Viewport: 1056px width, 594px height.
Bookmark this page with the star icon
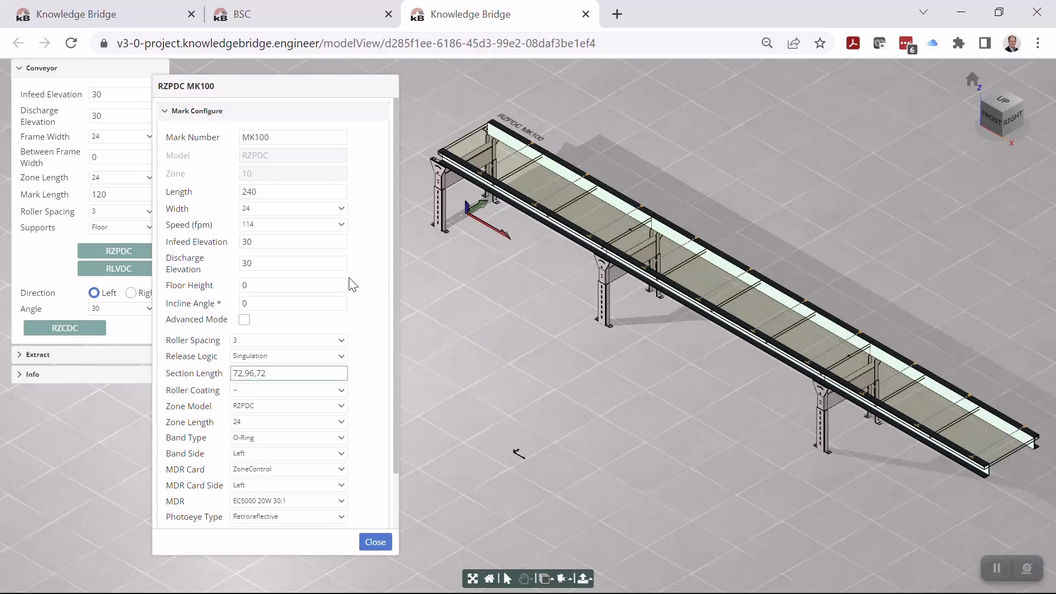click(x=820, y=43)
